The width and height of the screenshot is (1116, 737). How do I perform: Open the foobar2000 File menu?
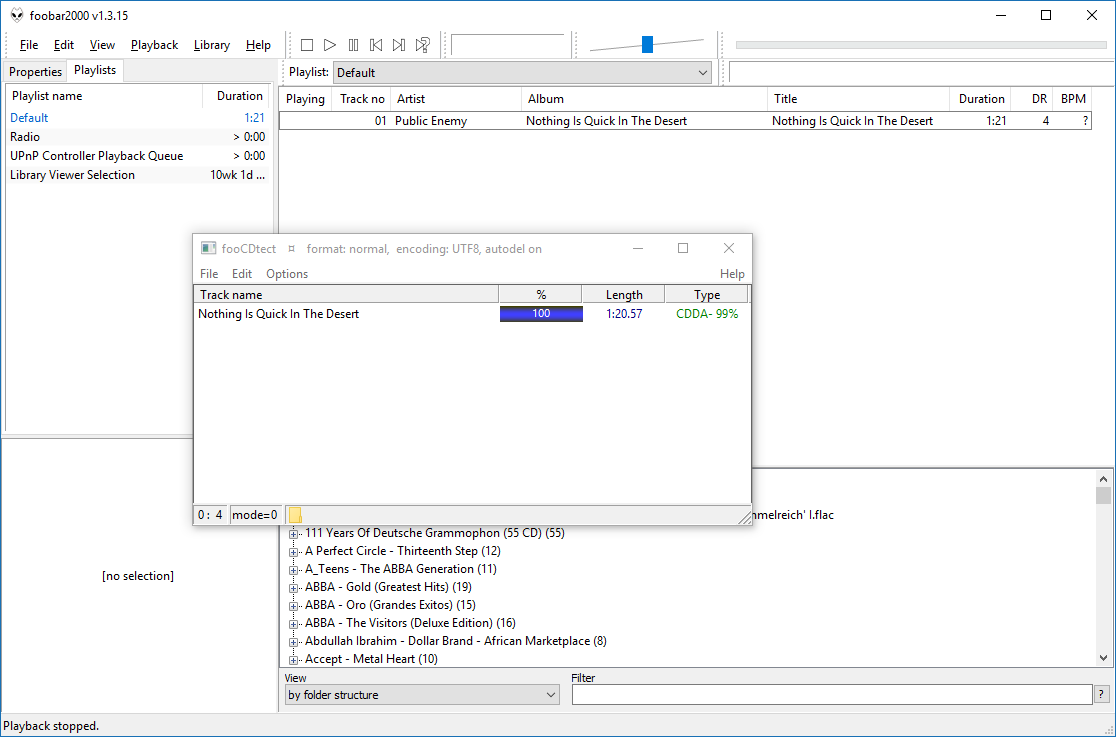pos(28,45)
